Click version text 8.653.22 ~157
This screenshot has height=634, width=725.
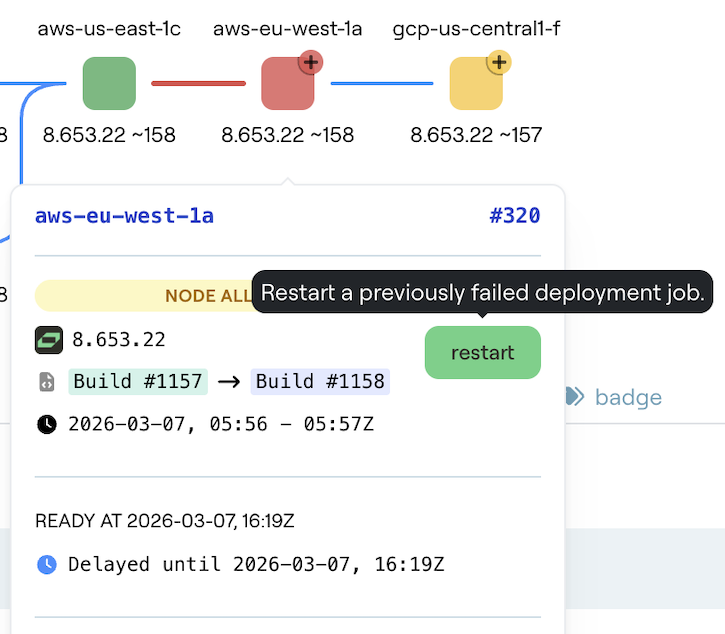point(476,135)
